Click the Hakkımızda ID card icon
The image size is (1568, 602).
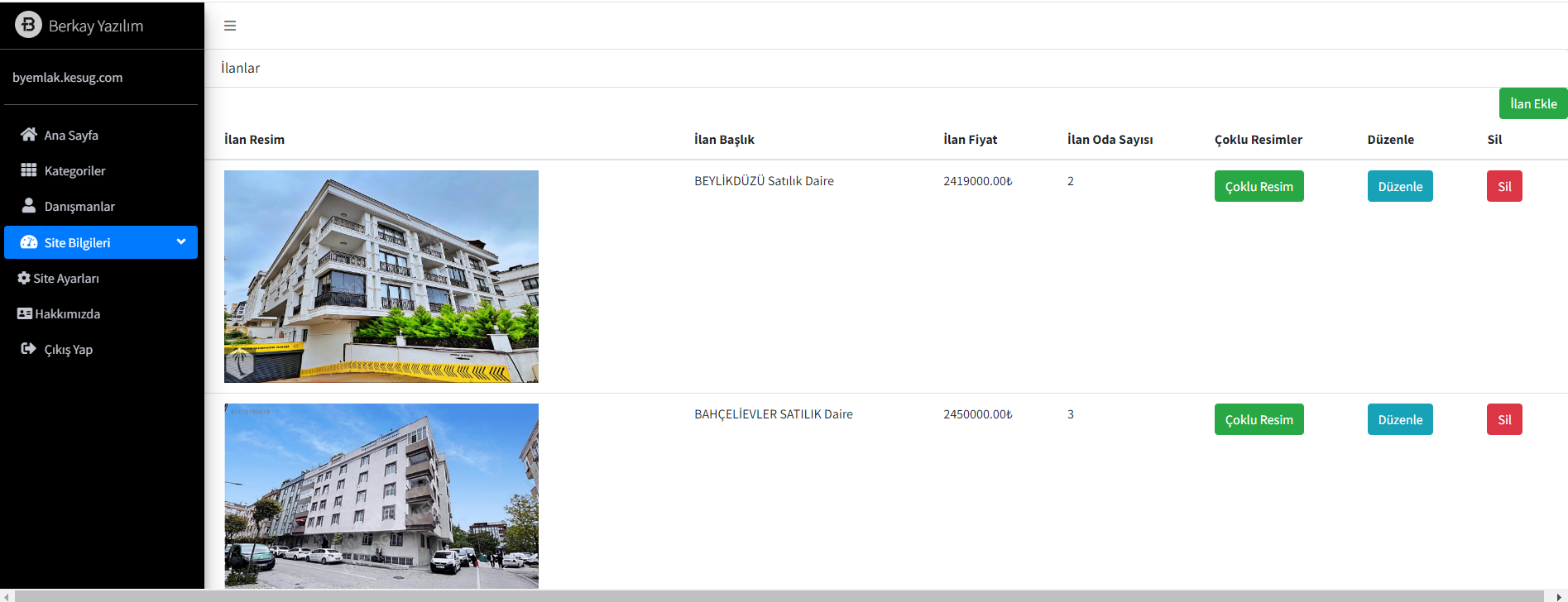25,313
